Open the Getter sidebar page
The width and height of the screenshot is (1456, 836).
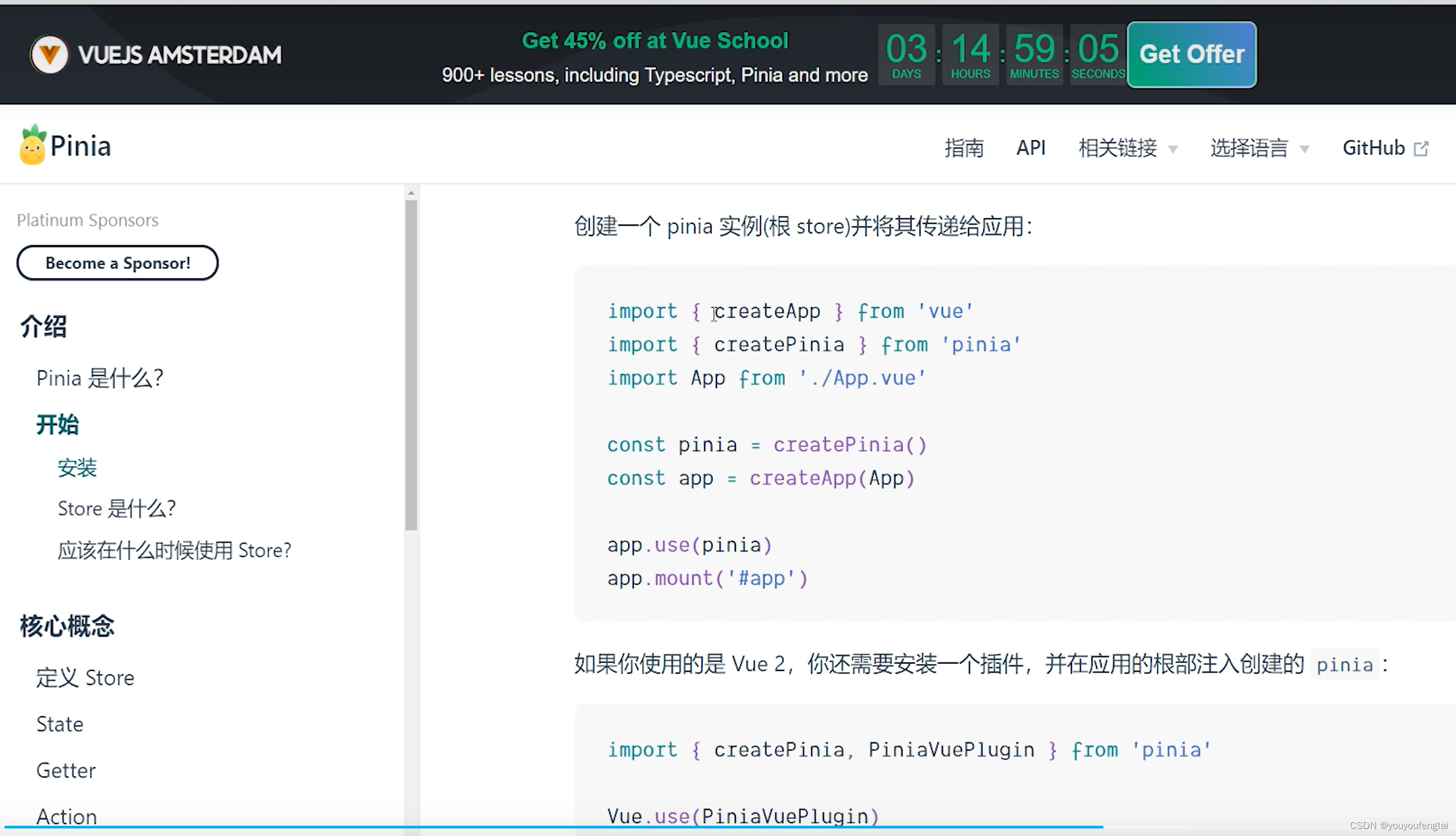[66, 770]
